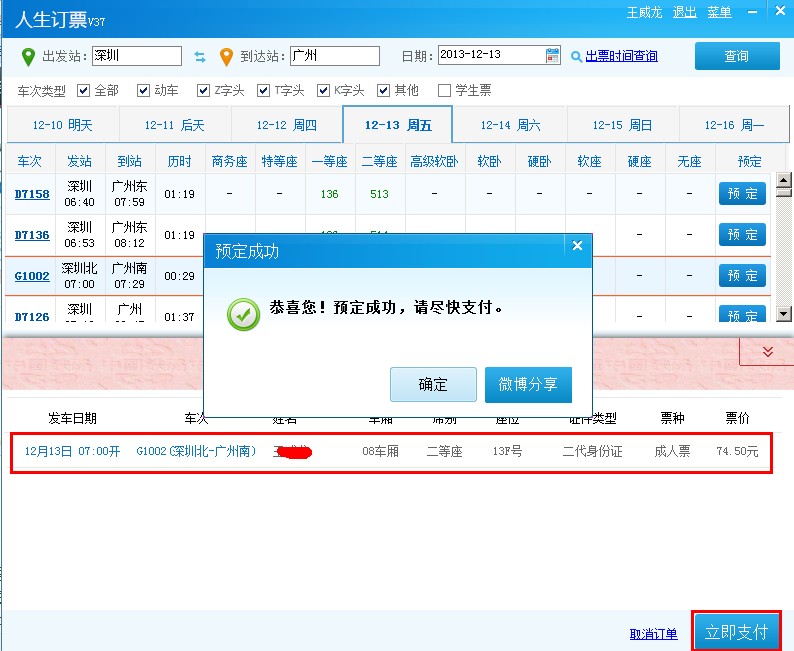Click the train list scrollbar down arrow
The height and width of the screenshot is (651, 794).
783,314
